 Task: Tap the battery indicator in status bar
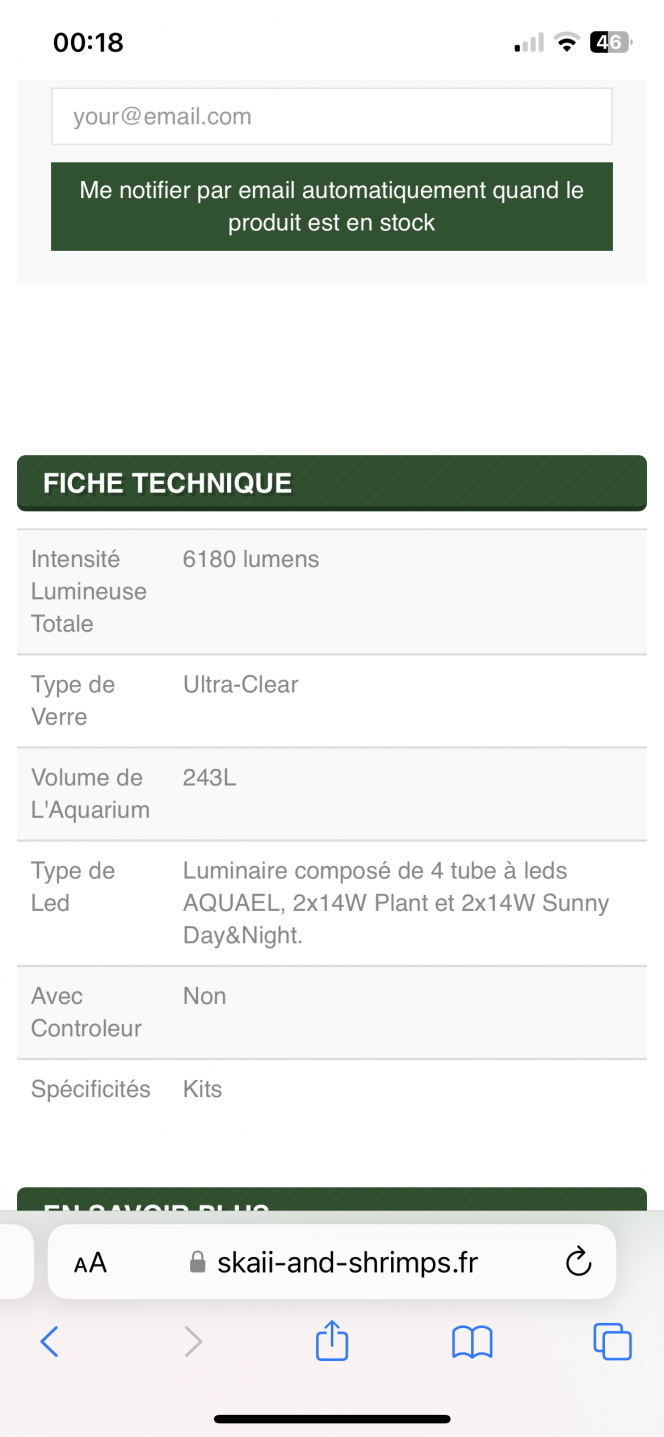(x=609, y=42)
